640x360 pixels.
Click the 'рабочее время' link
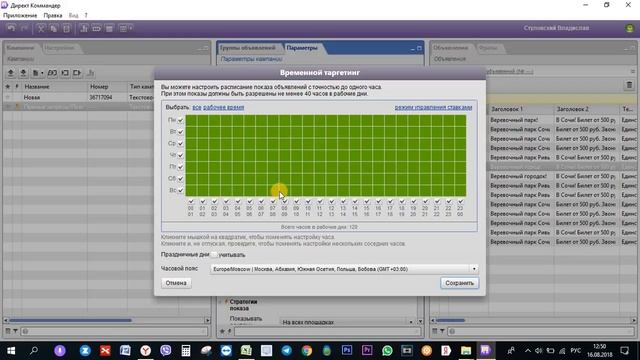tap(224, 107)
